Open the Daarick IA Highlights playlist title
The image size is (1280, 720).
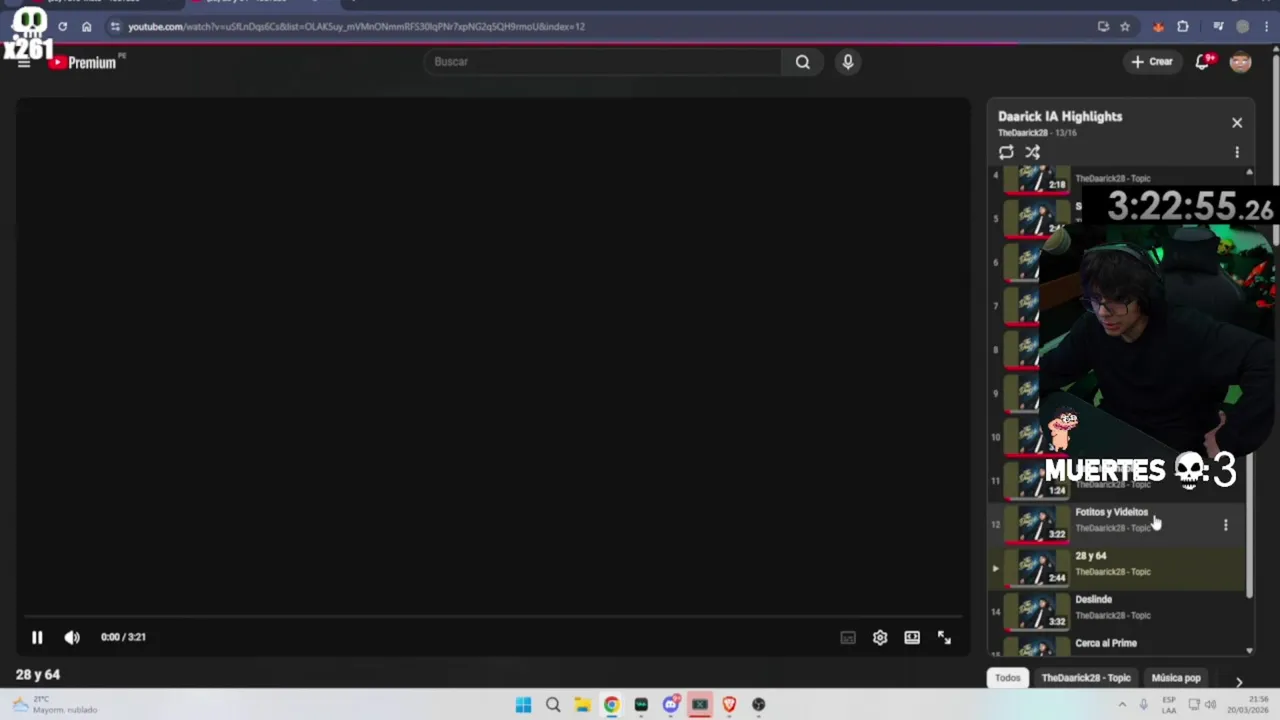[x=1060, y=116]
